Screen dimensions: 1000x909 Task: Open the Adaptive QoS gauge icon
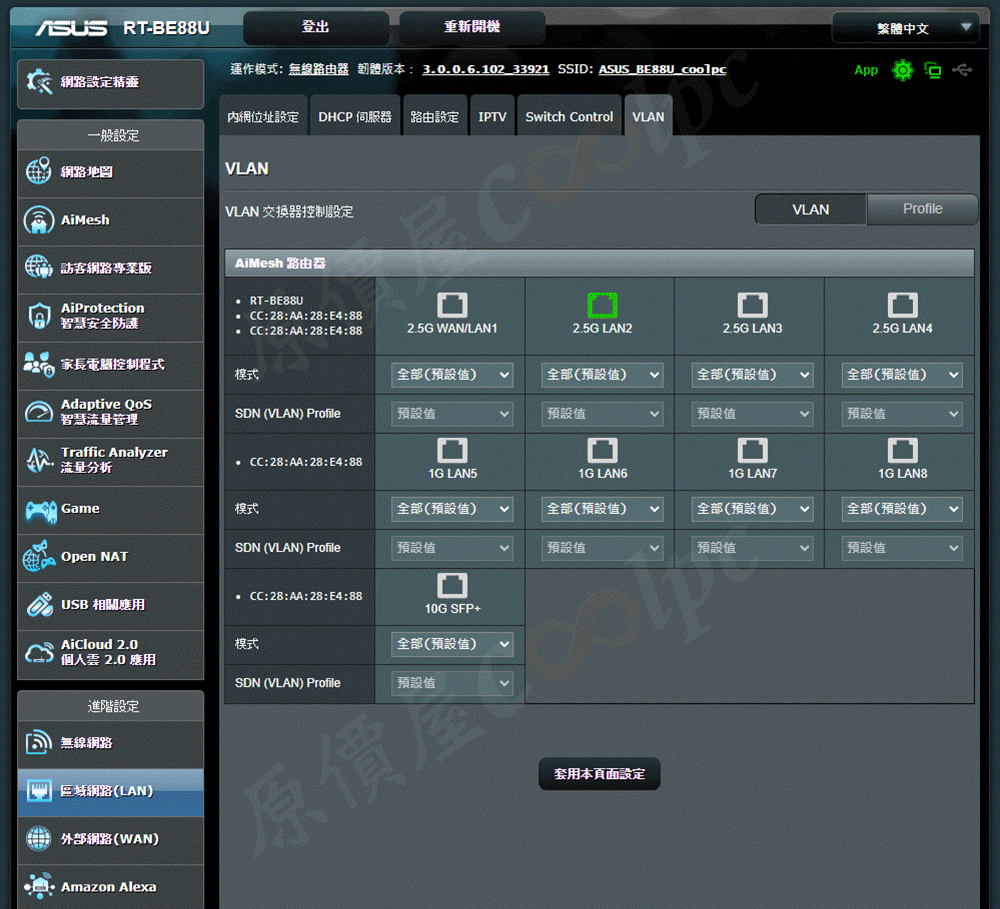(x=38, y=411)
